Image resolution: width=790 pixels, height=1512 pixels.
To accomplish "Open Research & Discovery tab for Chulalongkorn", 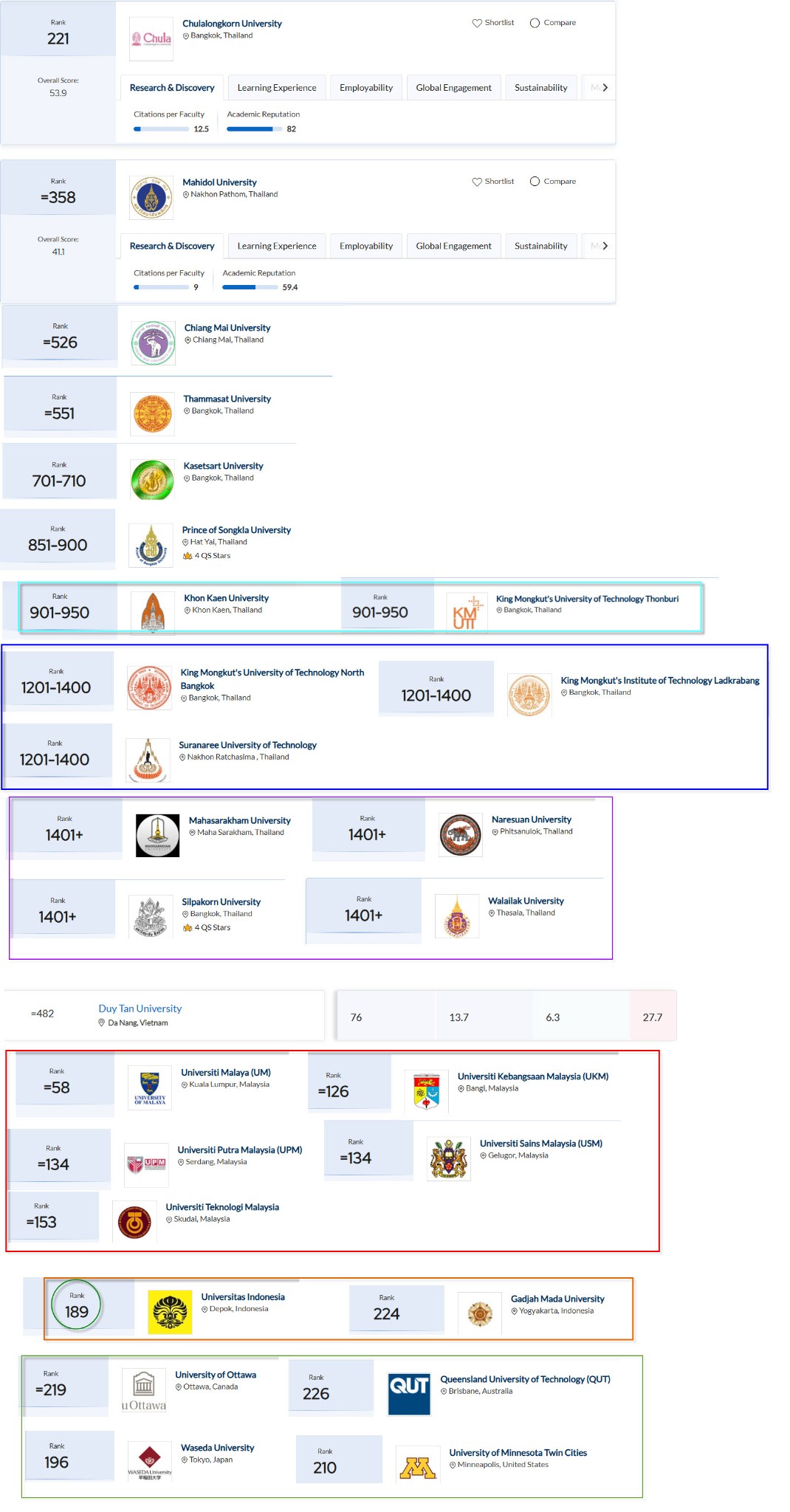I will (171, 87).
